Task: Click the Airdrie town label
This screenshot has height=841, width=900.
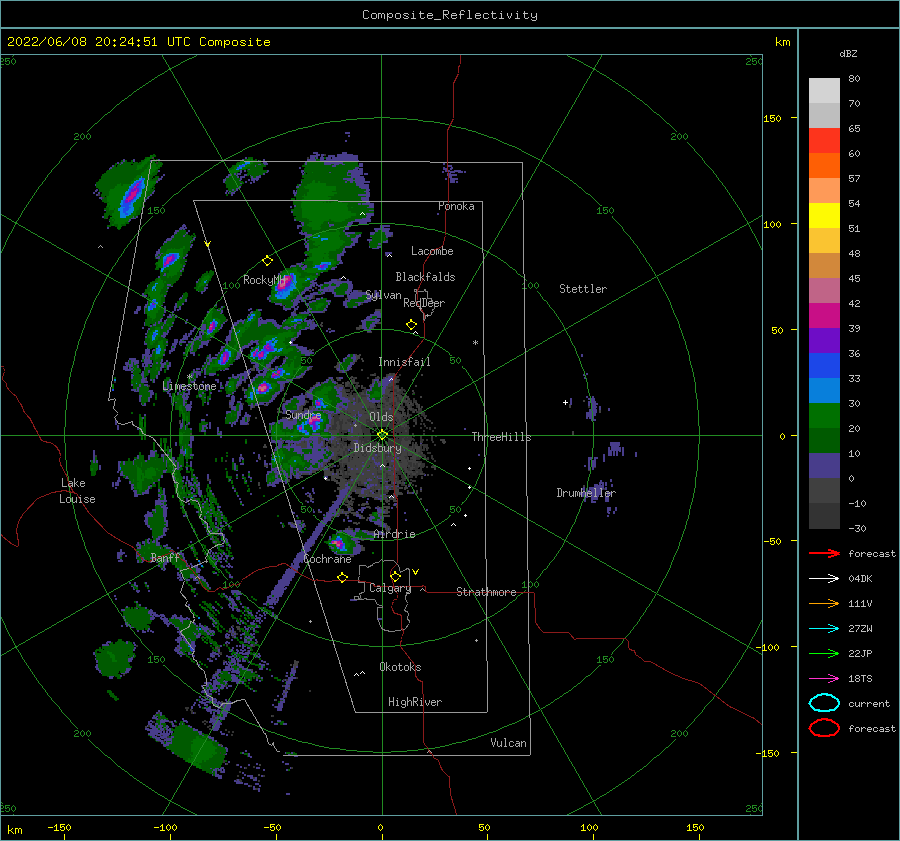Action: point(394,534)
